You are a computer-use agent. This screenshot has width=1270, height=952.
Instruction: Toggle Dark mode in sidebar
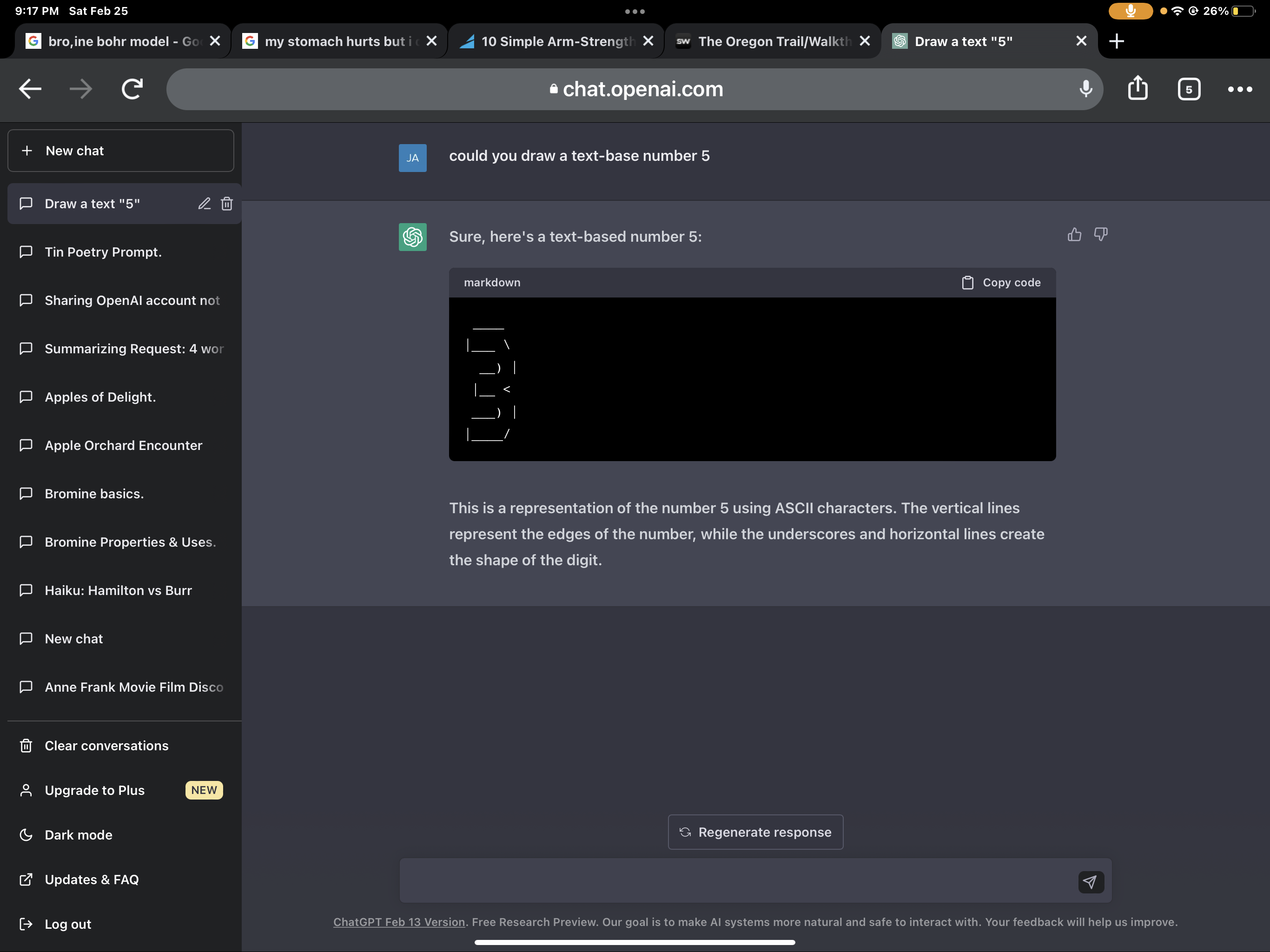pyautogui.click(x=79, y=835)
